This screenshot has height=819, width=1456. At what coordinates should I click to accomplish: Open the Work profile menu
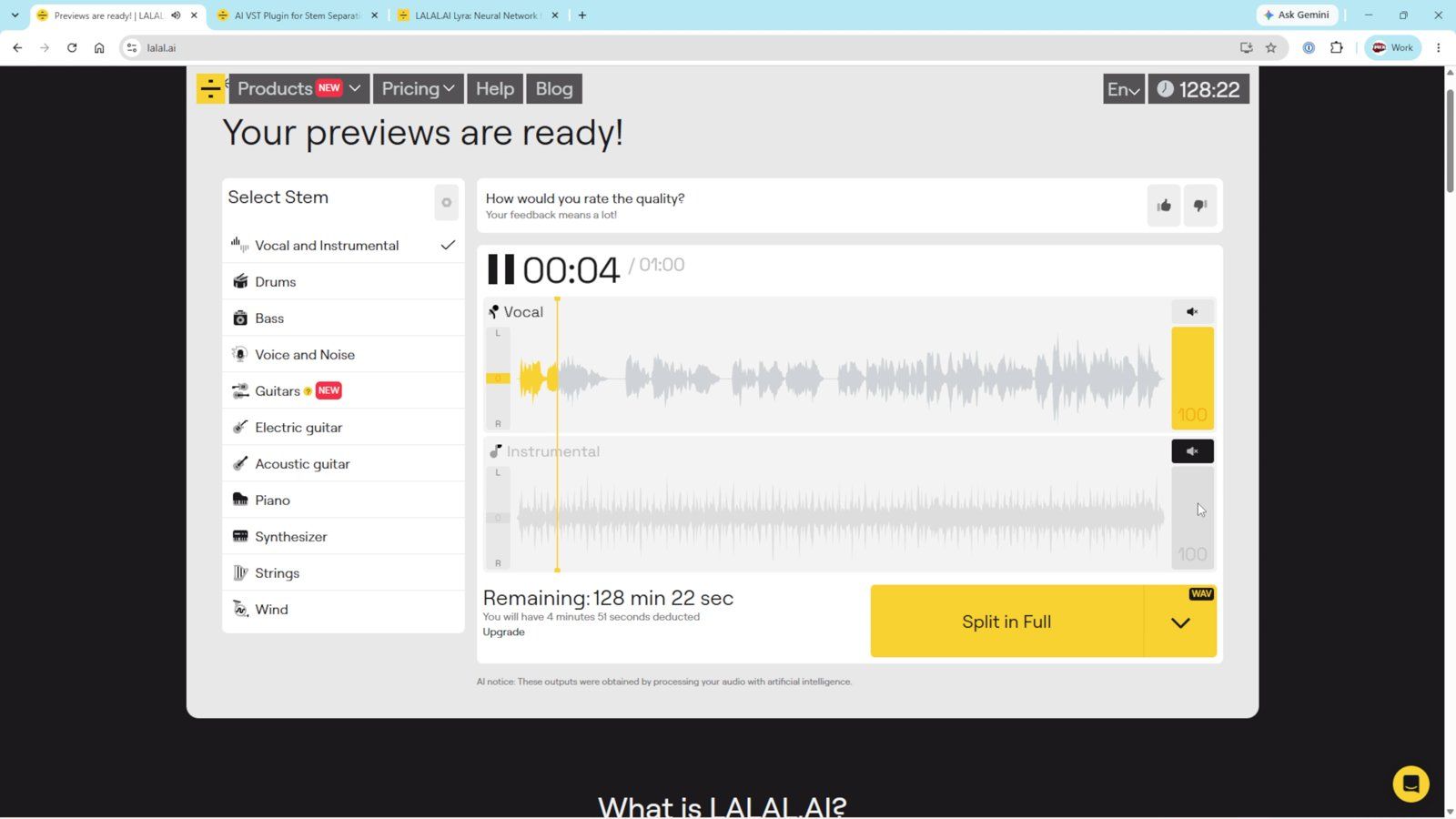coord(1392,47)
